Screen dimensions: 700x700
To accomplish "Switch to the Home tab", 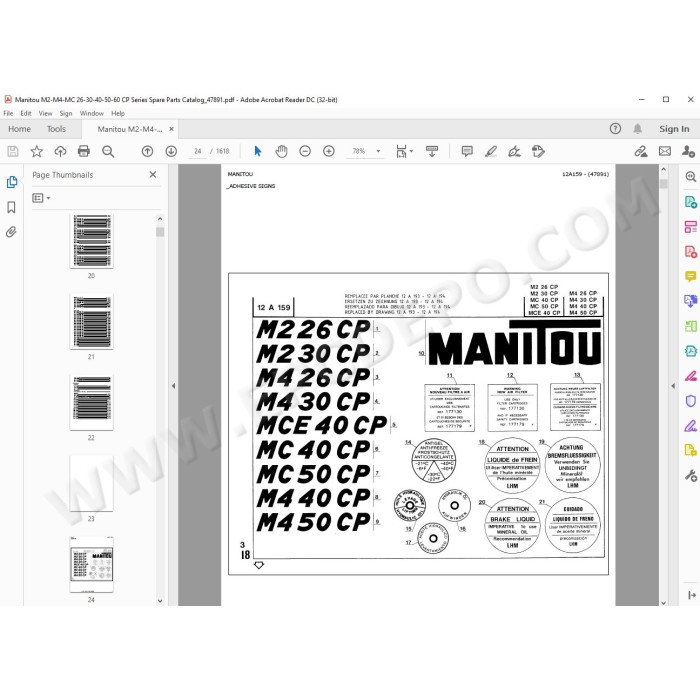I will (x=19, y=129).
